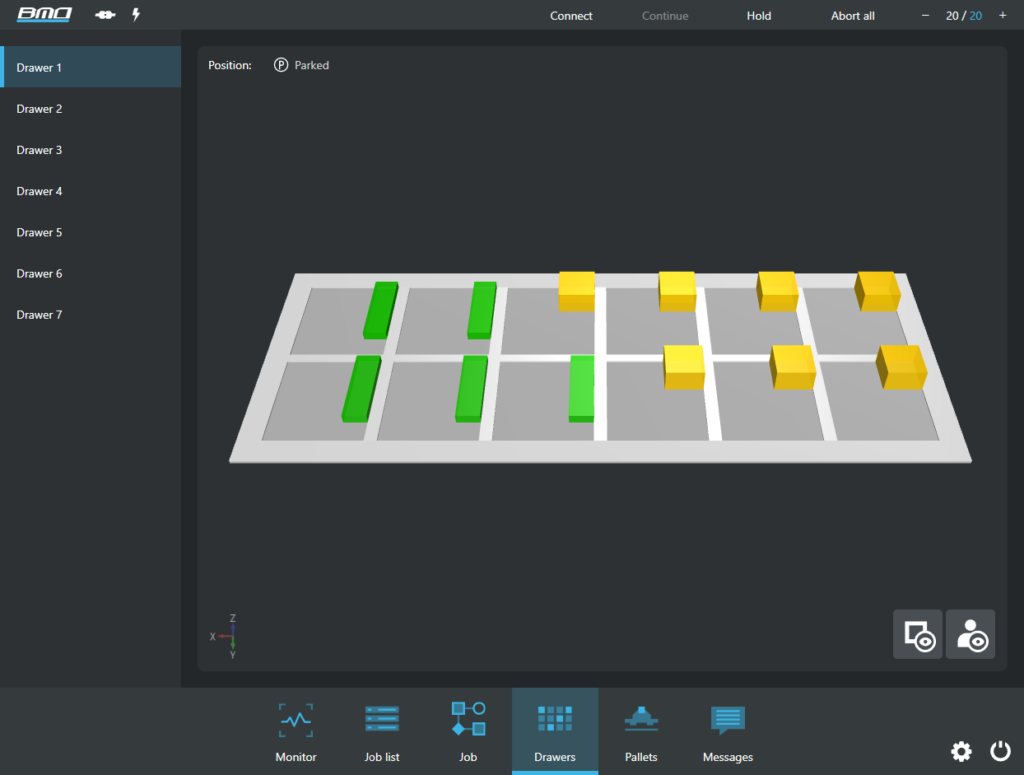Select the yellow cube at top right corner
Image resolution: width=1024 pixels, height=775 pixels.
coord(878,292)
